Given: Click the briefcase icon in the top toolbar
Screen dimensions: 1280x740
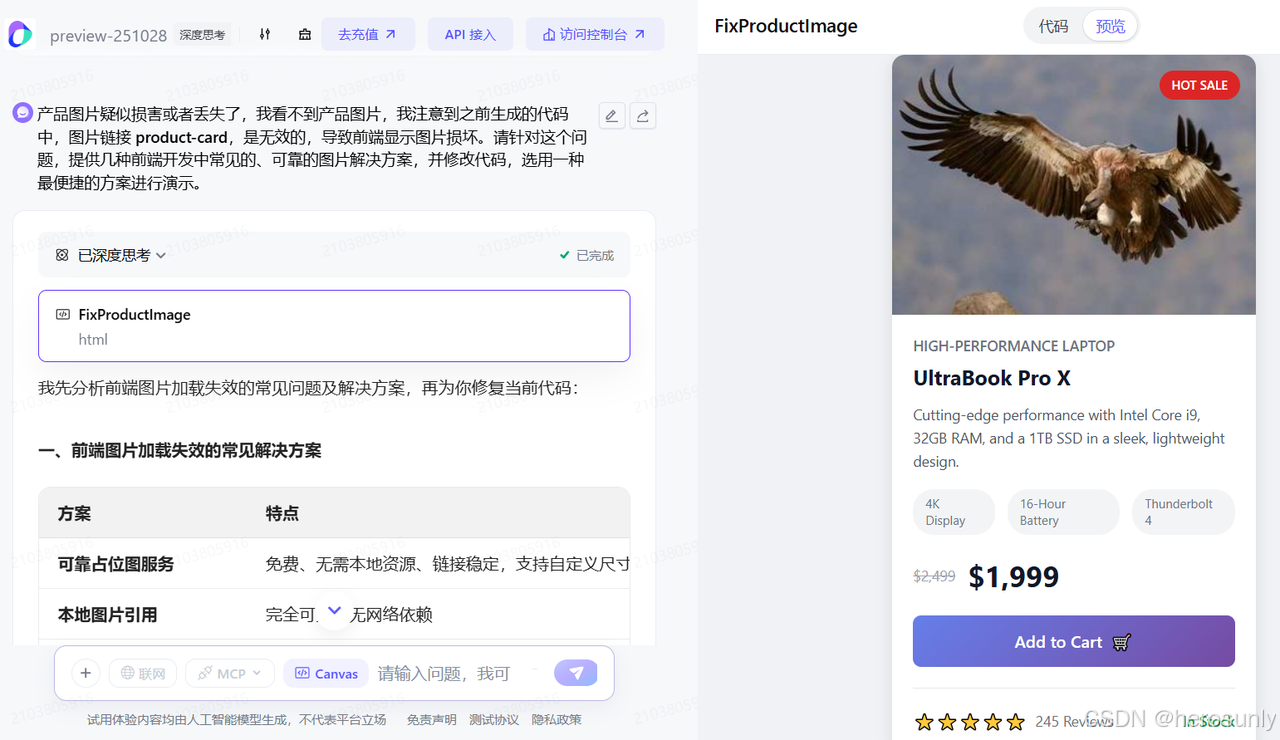Looking at the screenshot, I should click(x=304, y=34).
